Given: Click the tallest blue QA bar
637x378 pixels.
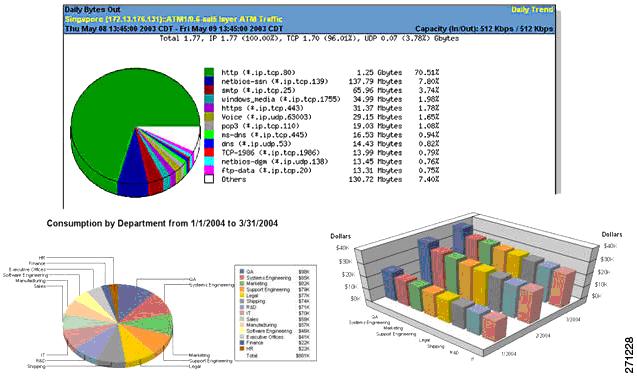Looking at the screenshot, I should (462, 240).
